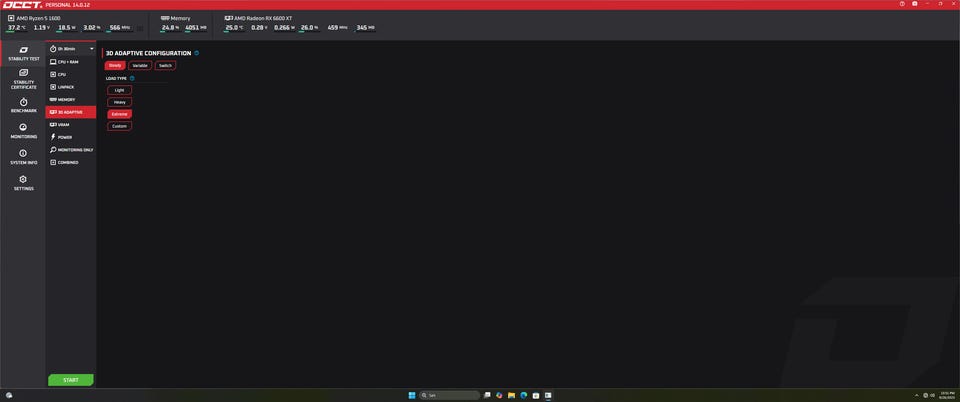Click the memory 4051 MB reading
This screenshot has width=960, height=402.
(196, 28)
